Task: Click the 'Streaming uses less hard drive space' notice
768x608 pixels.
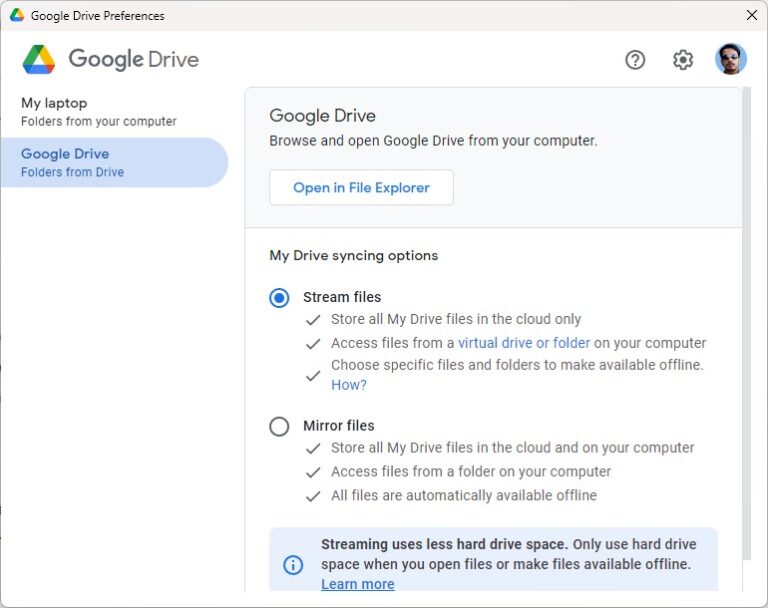Action: pyautogui.click(x=493, y=559)
